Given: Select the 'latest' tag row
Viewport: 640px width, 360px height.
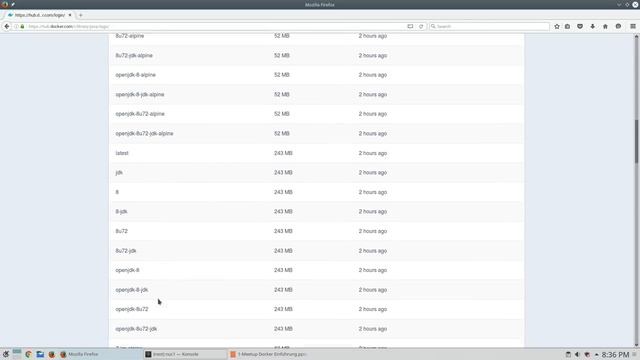Looking at the screenshot, I should tap(316, 153).
